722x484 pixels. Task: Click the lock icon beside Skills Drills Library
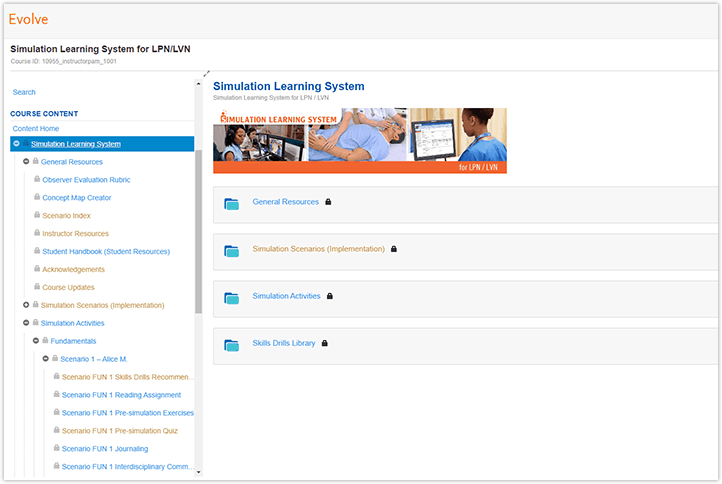tap(324, 343)
